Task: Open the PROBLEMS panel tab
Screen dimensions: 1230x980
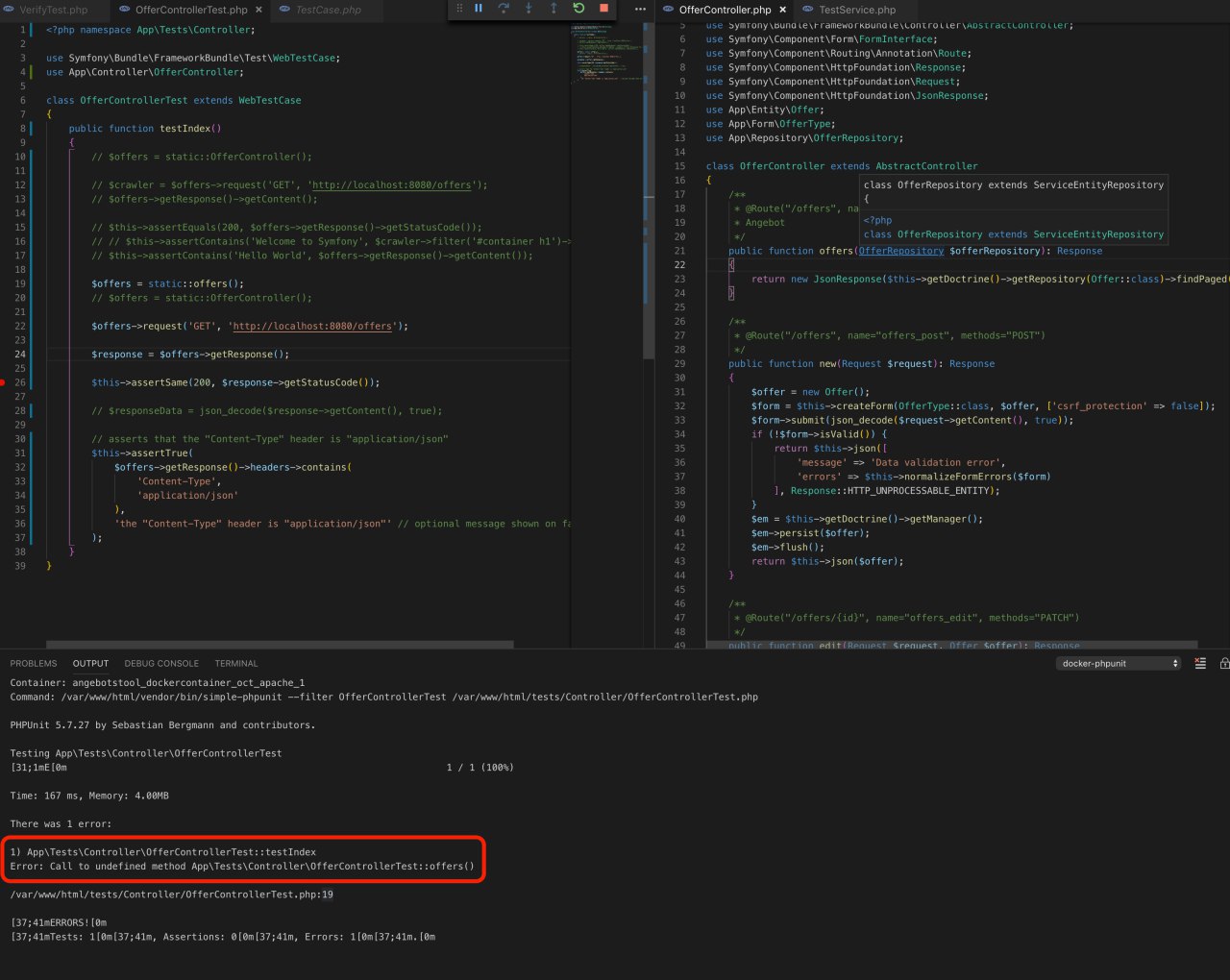Action: click(x=34, y=663)
